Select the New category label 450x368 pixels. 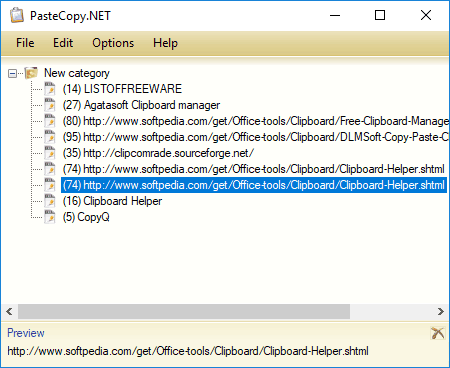pyautogui.click(x=77, y=73)
